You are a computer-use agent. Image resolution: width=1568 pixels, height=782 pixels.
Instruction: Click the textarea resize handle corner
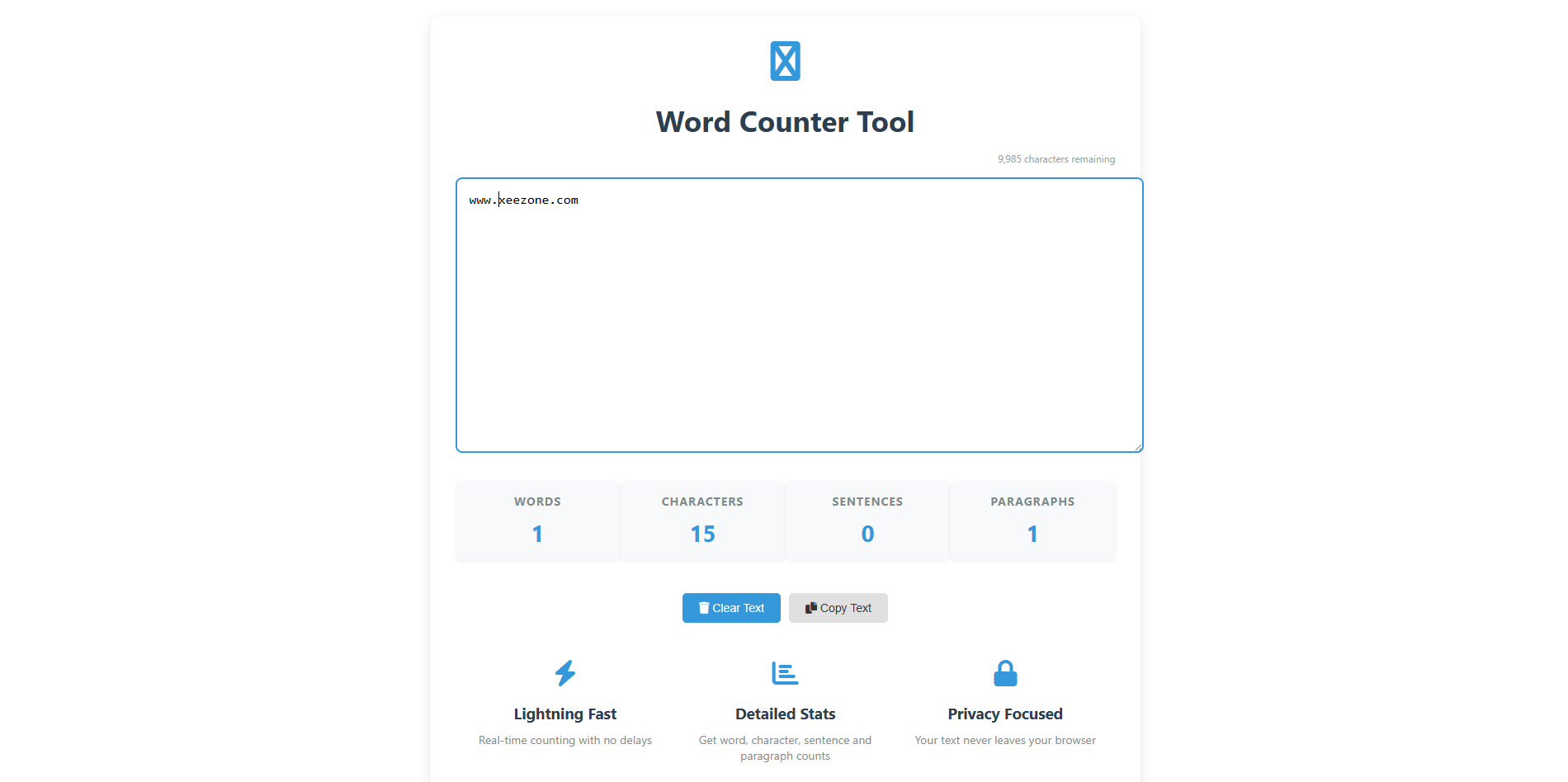pyautogui.click(x=1138, y=447)
